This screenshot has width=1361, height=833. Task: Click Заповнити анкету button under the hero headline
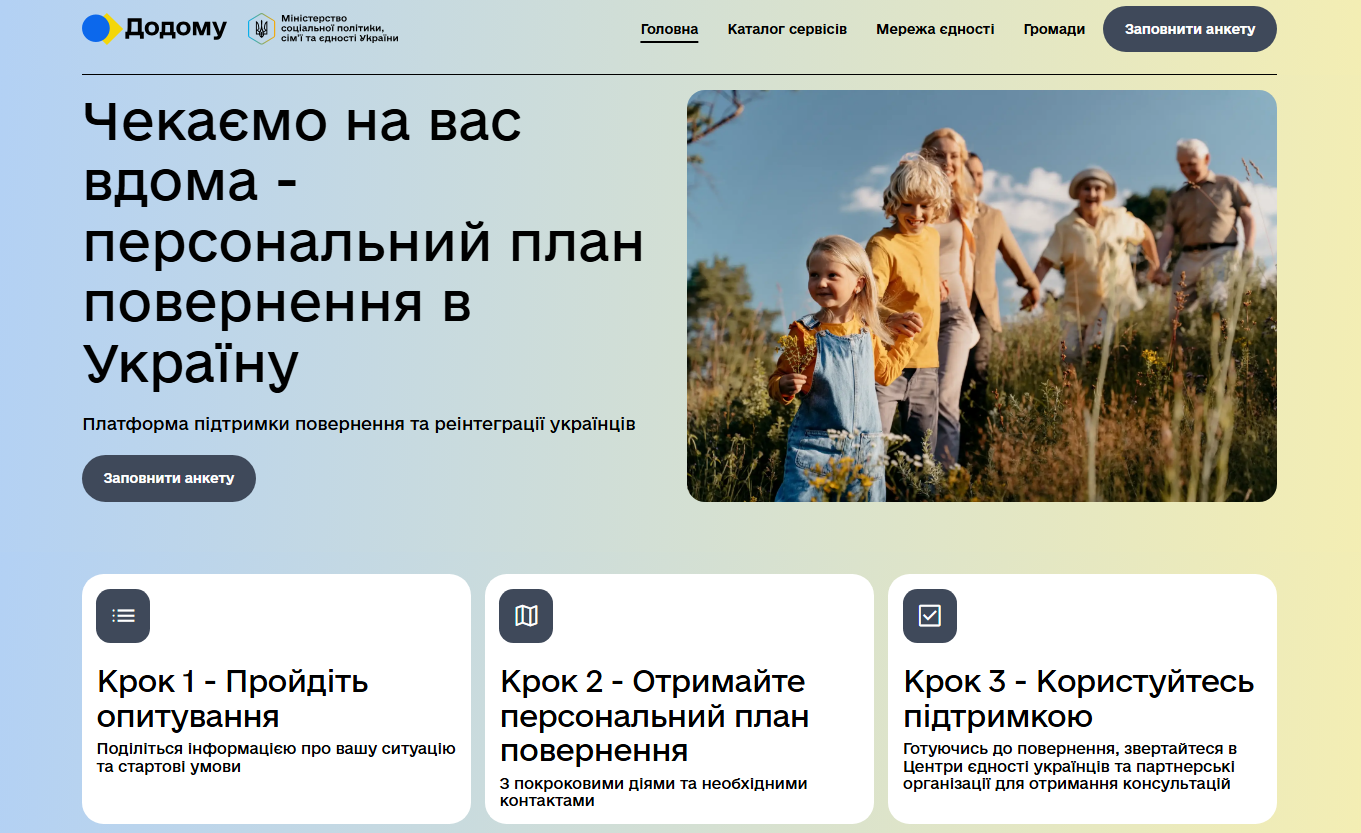[x=169, y=478]
